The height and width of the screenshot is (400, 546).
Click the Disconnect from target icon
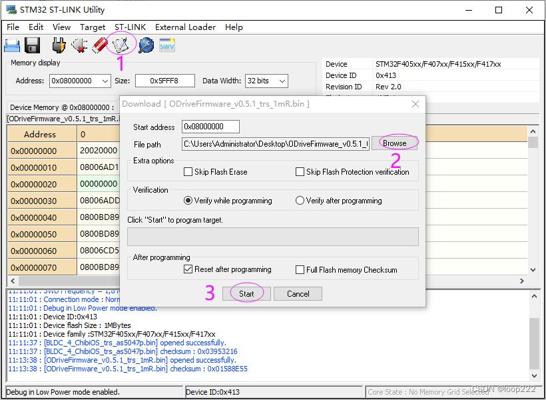[x=79, y=45]
